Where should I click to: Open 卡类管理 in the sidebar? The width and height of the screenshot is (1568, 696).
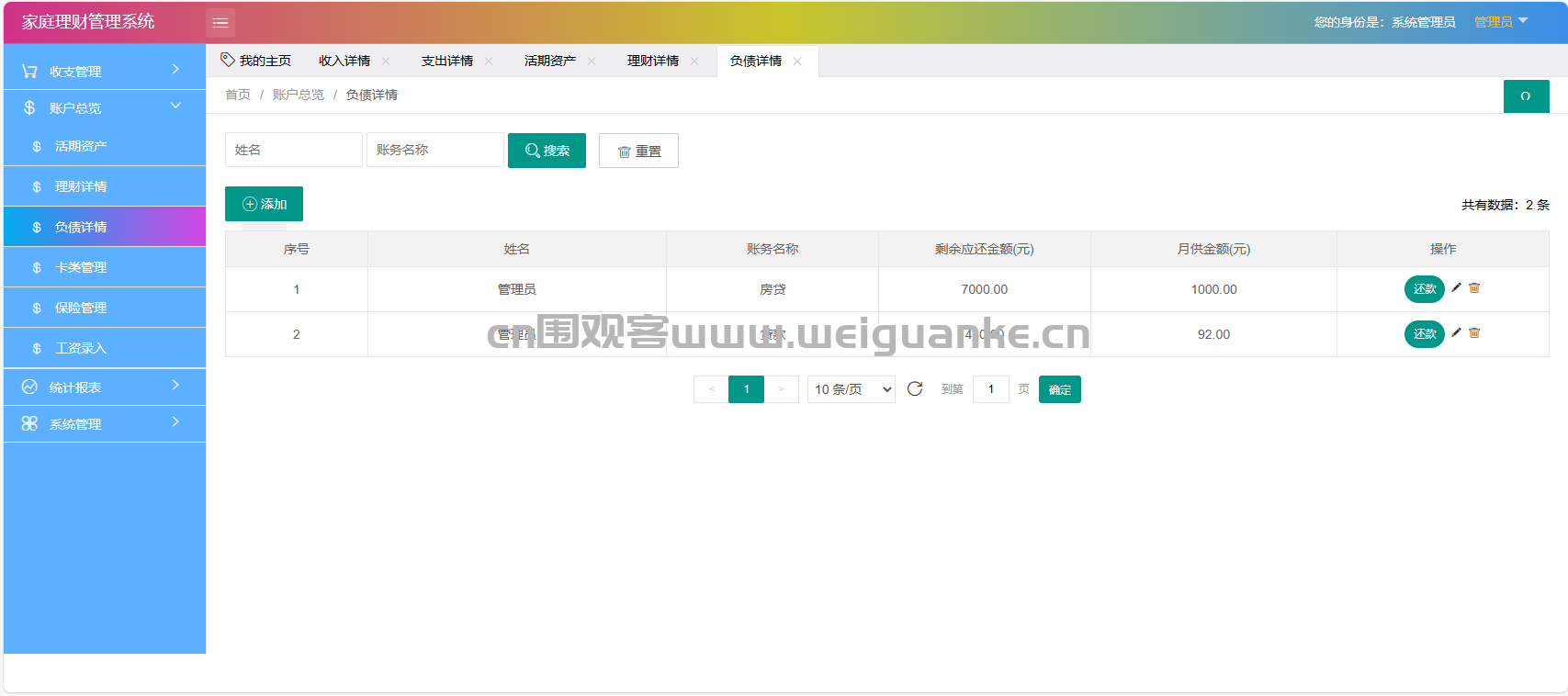(x=105, y=267)
